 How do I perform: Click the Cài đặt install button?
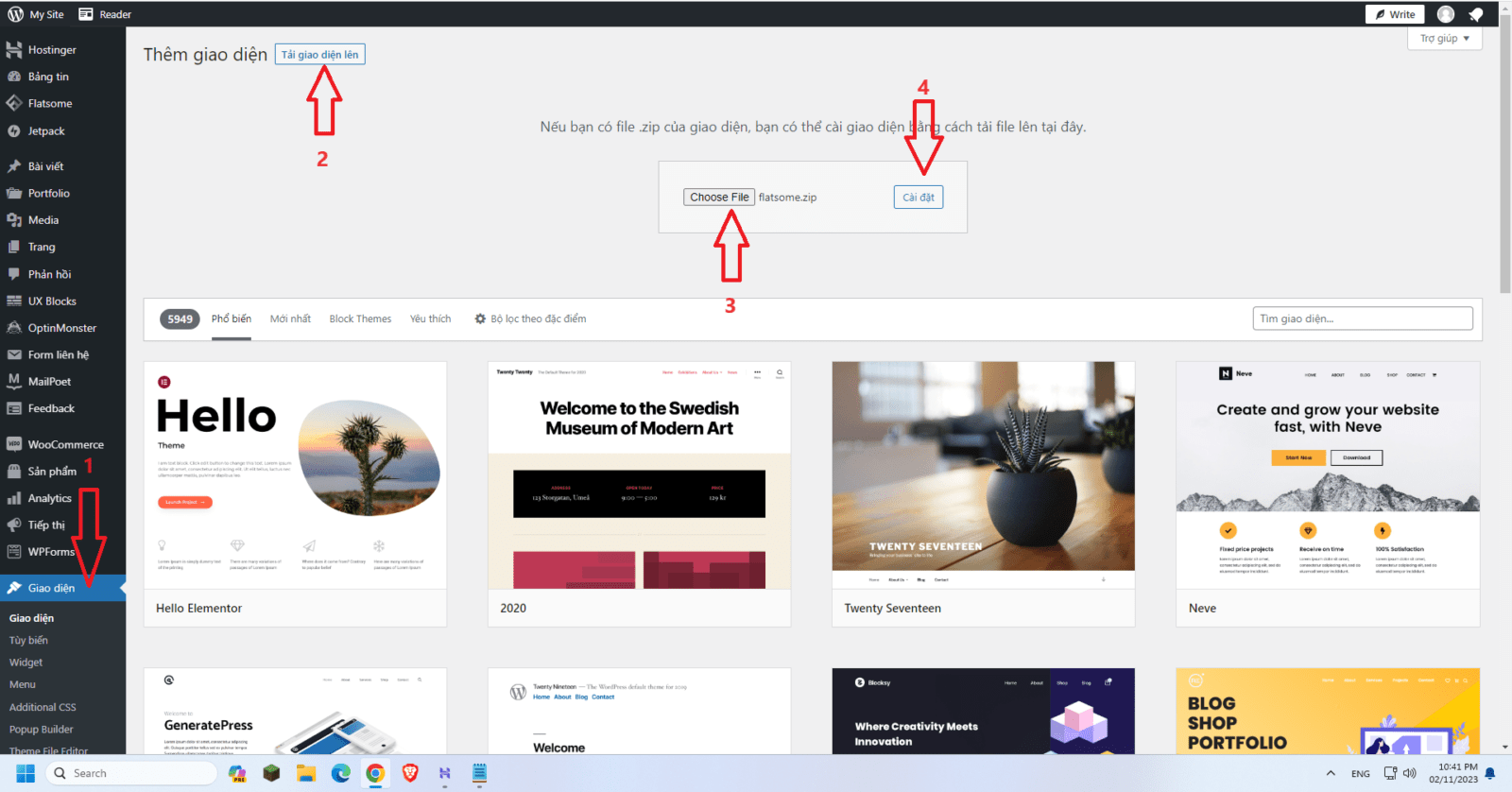point(919,198)
